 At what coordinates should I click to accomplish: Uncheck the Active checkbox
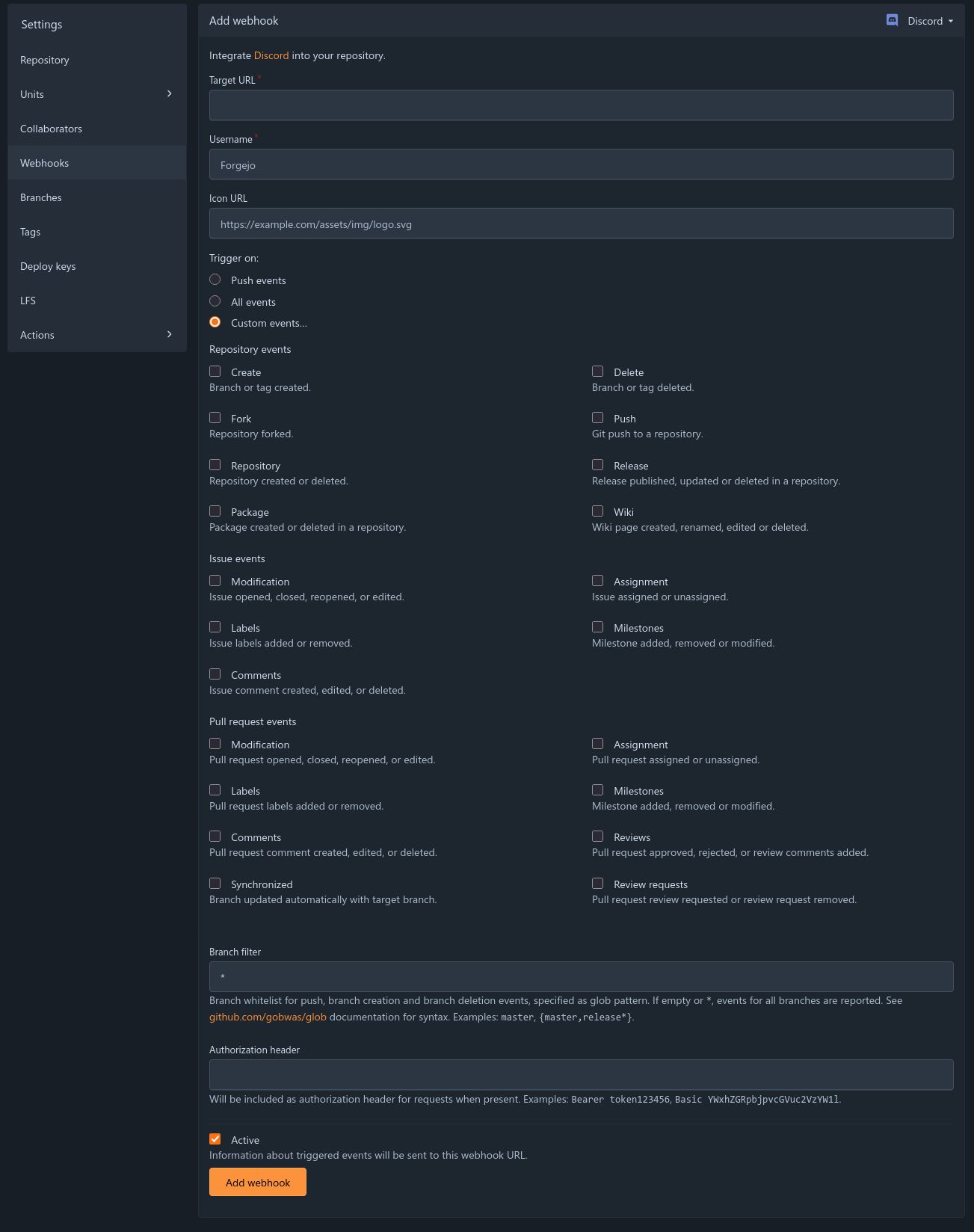pyautogui.click(x=215, y=1139)
